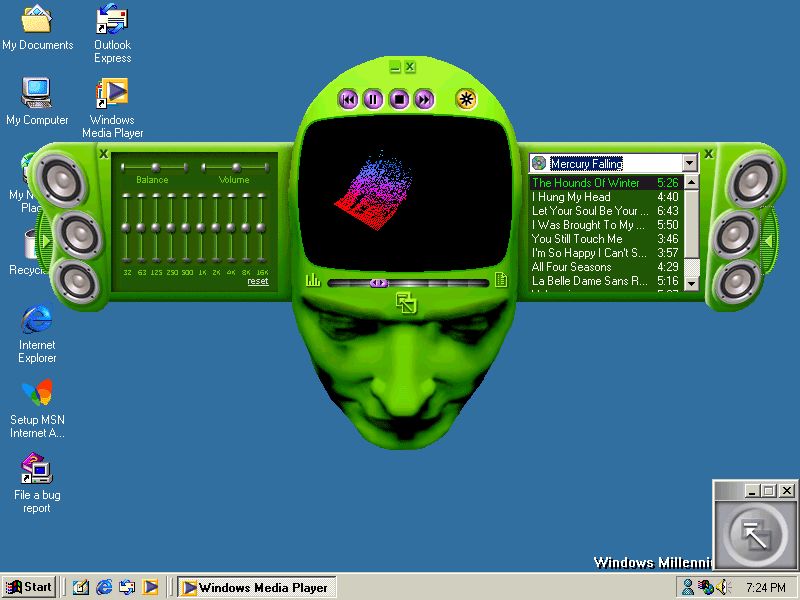Viewport: 800px width, 600px height.
Task: Click the volume icon in the system tray
Action: point(722,588)
